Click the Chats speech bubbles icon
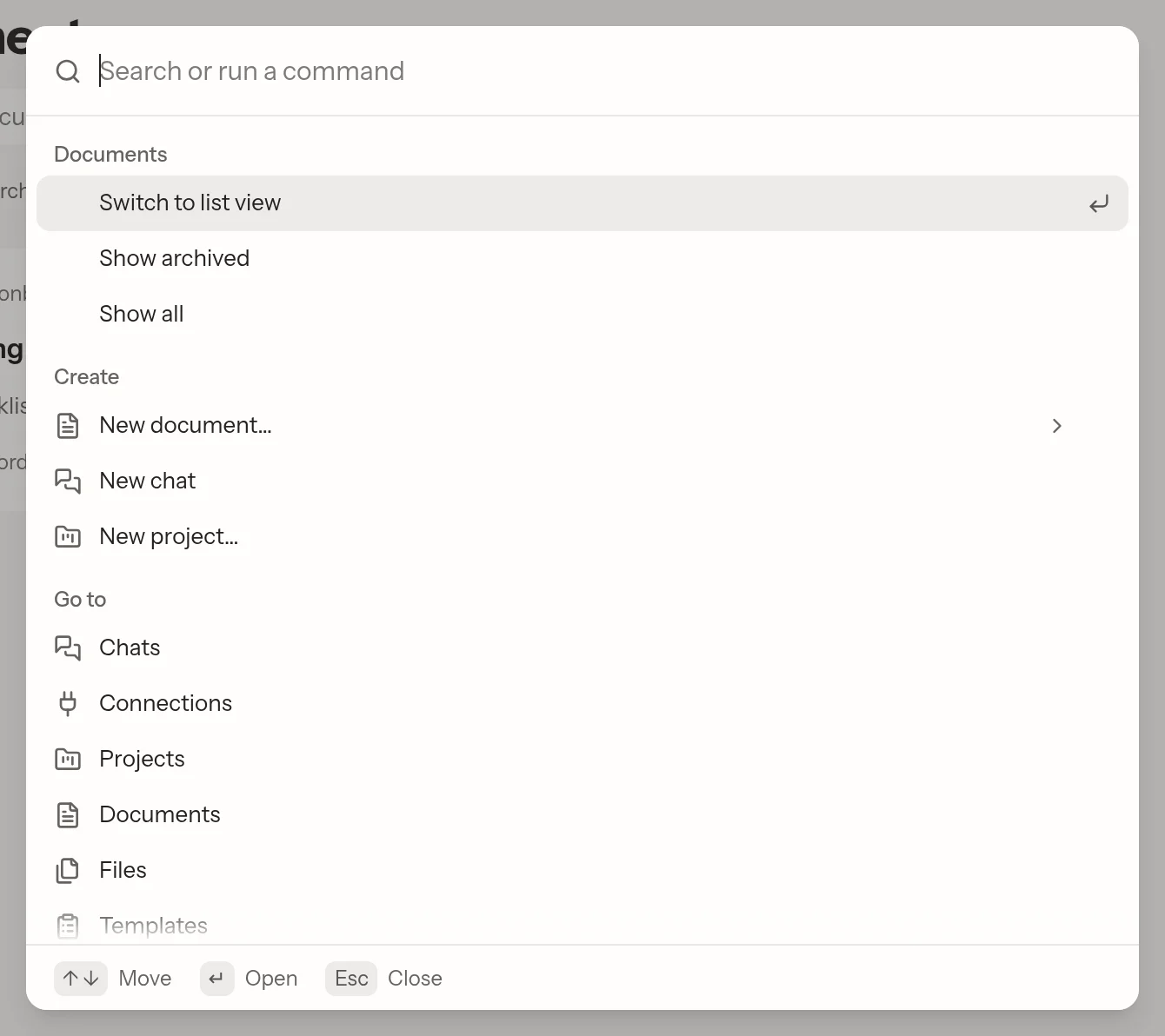Viewport: 1165px width, 1036px height. [68, 647]
